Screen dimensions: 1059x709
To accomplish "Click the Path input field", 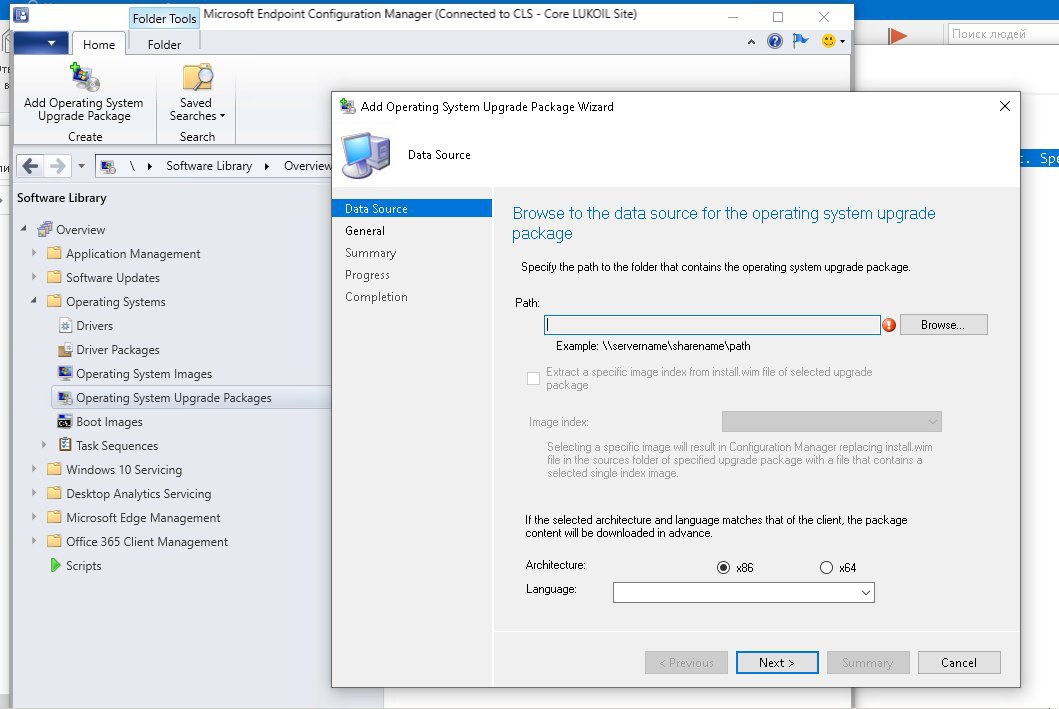I will [713, 325].
